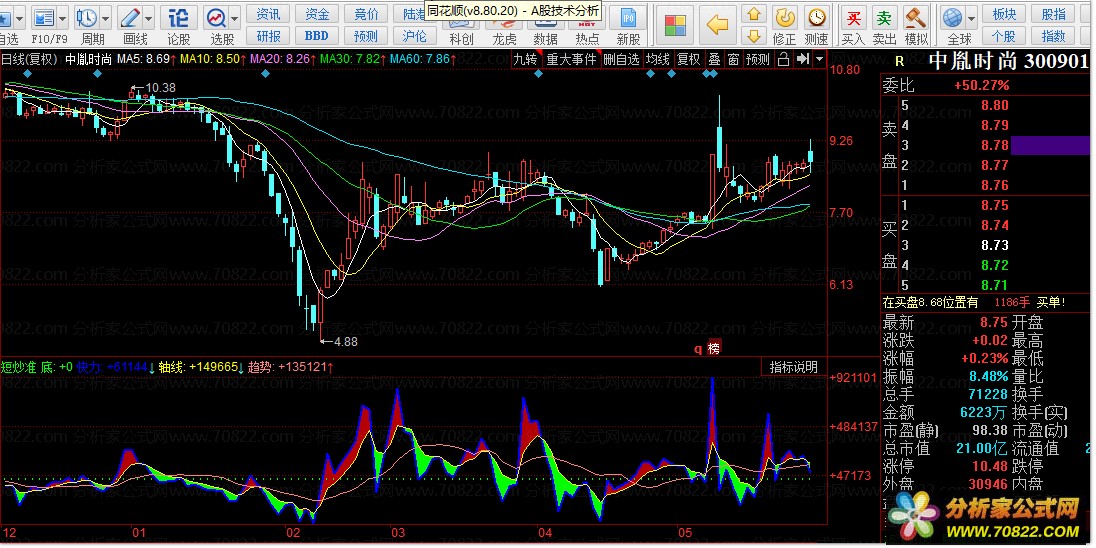The width and height of the screenshot is (1096, 548).
Task: Click the red q marker on the chart
Action: 697,349
